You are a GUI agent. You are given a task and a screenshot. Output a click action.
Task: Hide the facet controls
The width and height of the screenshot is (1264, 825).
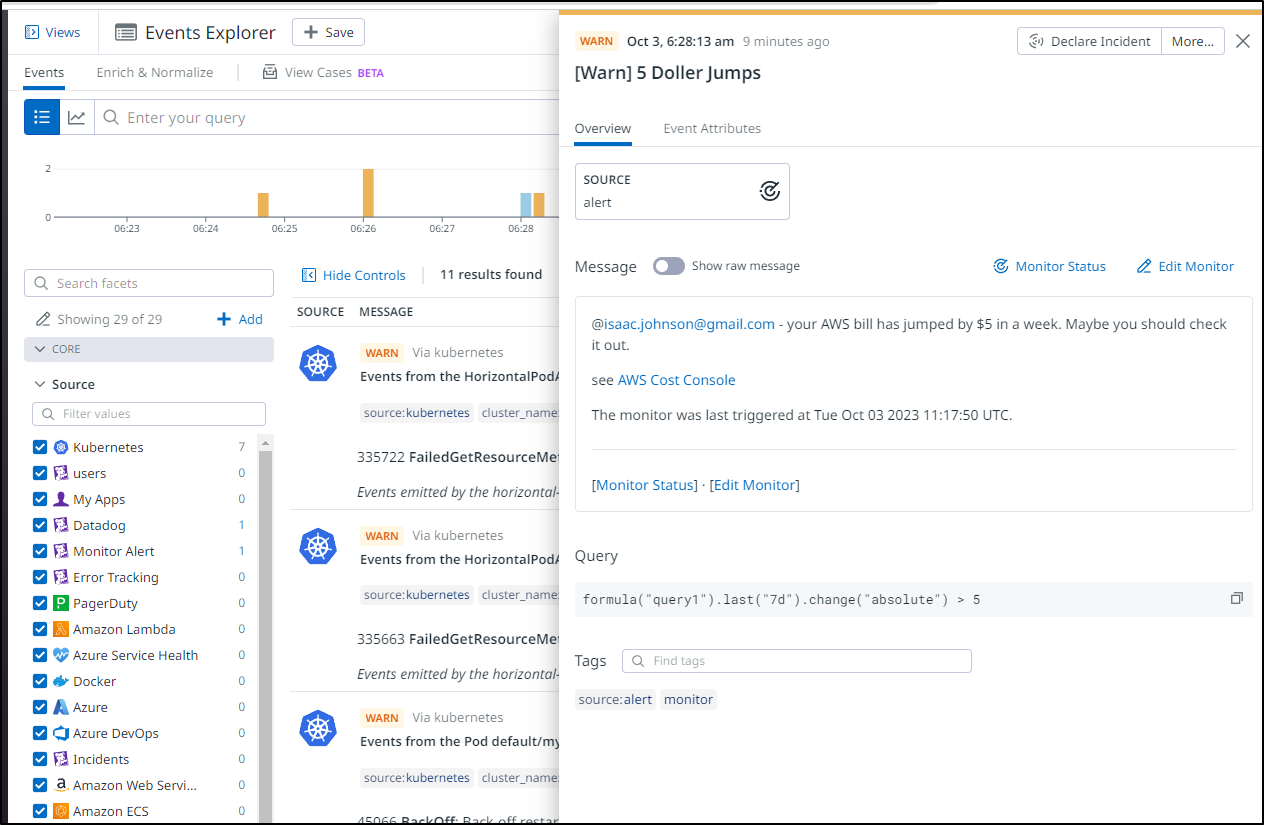coord(354,275)
